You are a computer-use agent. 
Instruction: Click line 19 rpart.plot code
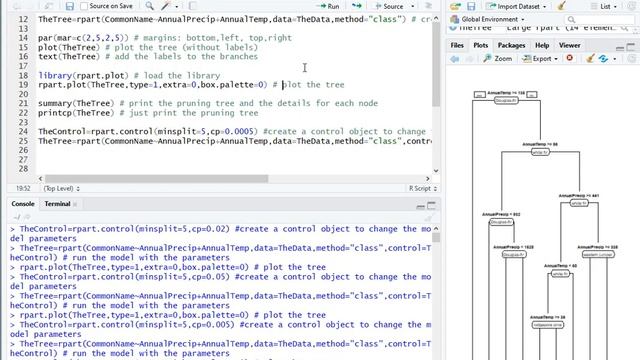click(191, 85)
